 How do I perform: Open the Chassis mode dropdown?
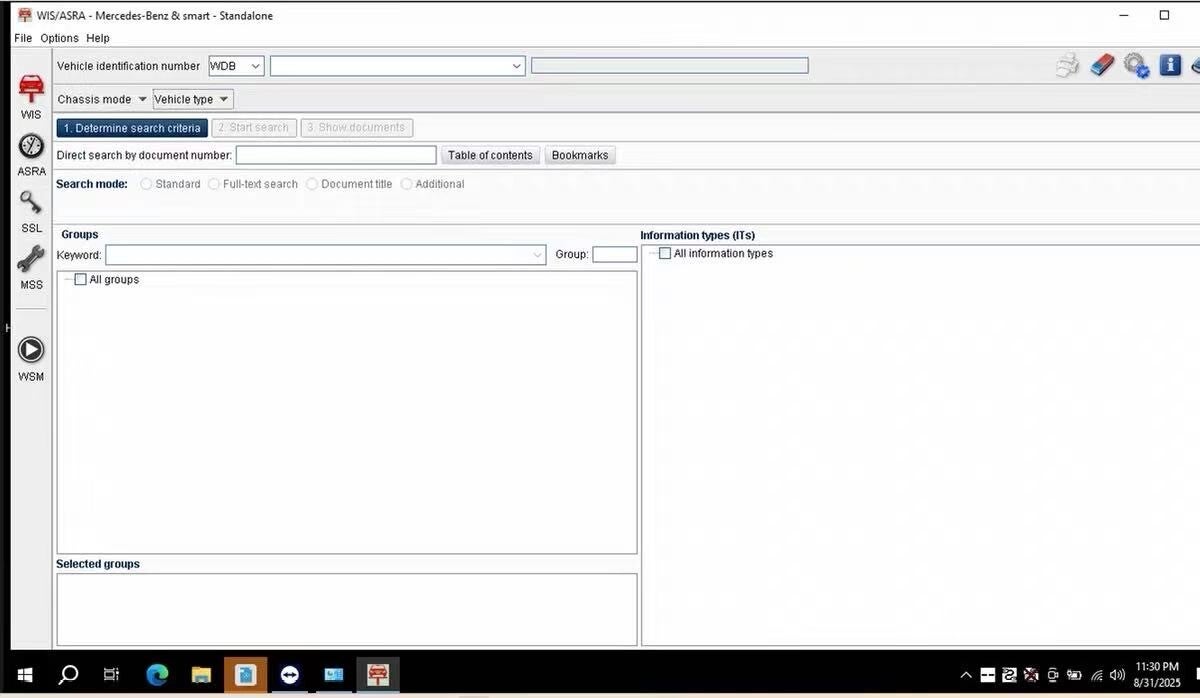point(103,99)
